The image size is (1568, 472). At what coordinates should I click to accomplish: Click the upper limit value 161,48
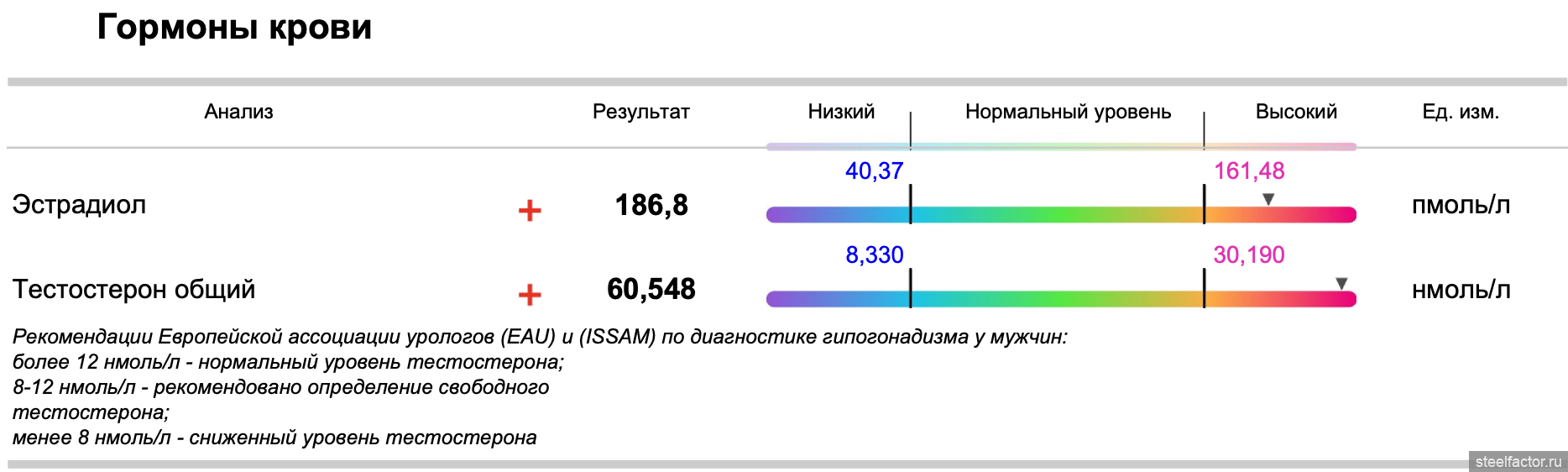click(1249, 170)
